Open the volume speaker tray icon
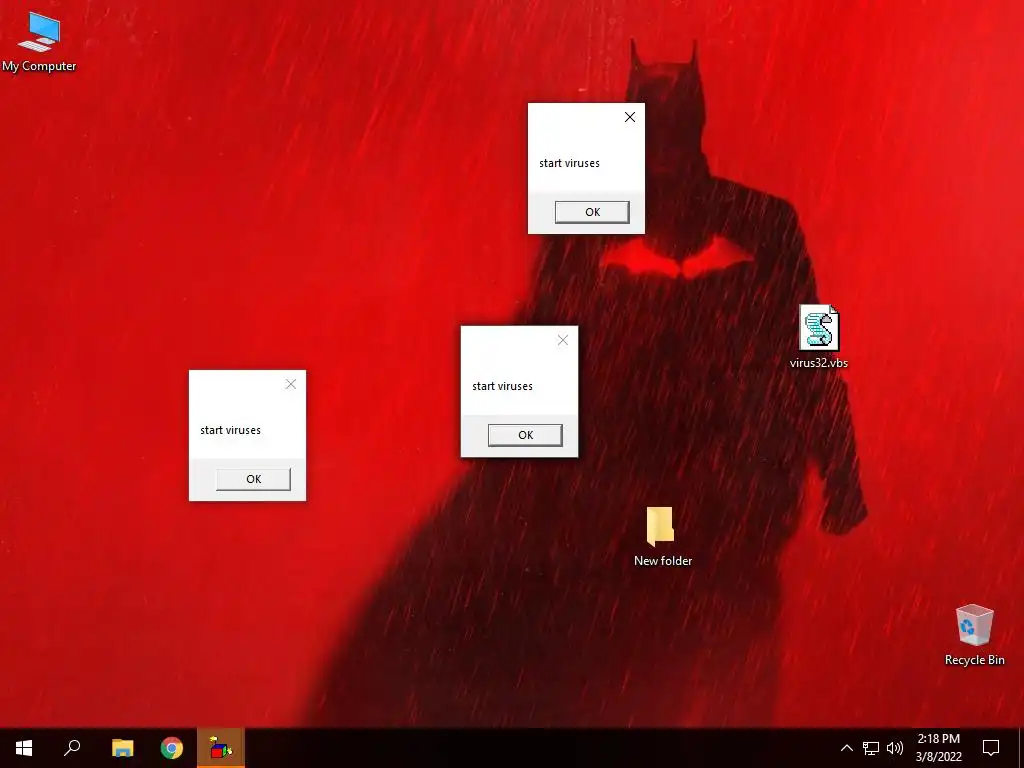 click(x=895, y=748)
